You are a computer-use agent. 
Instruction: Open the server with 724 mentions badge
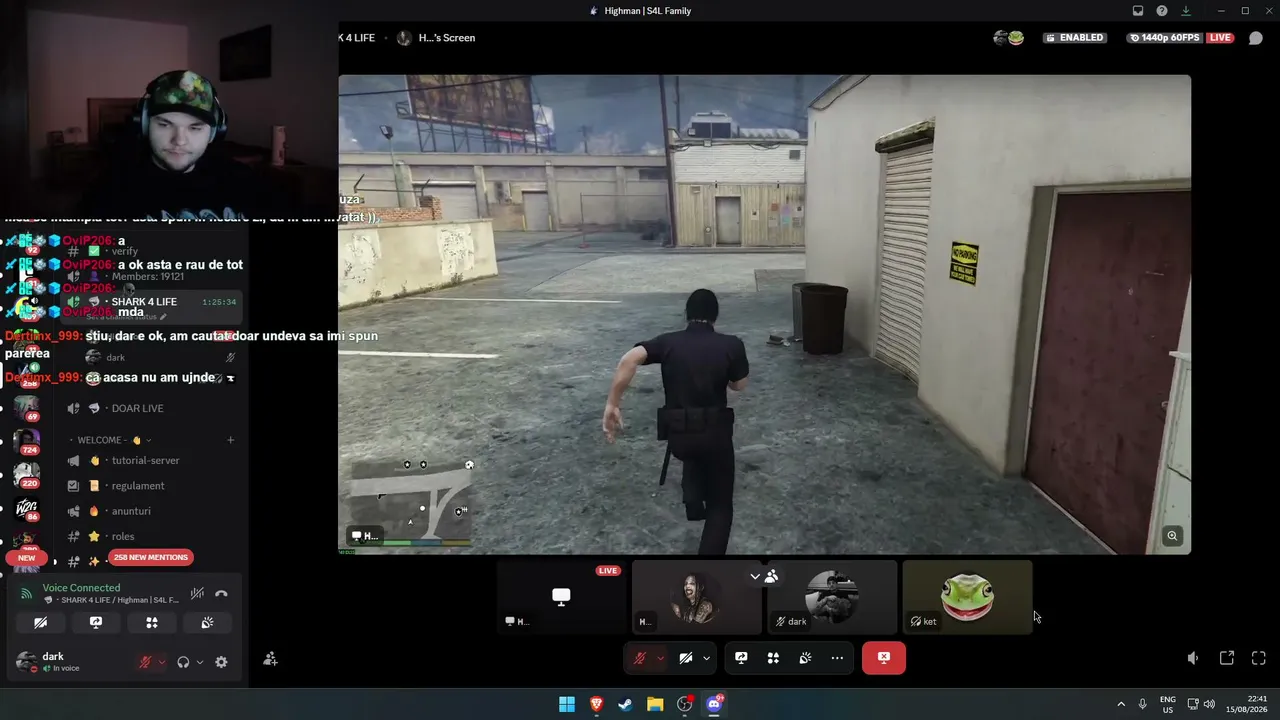click(x=27, y=441)
